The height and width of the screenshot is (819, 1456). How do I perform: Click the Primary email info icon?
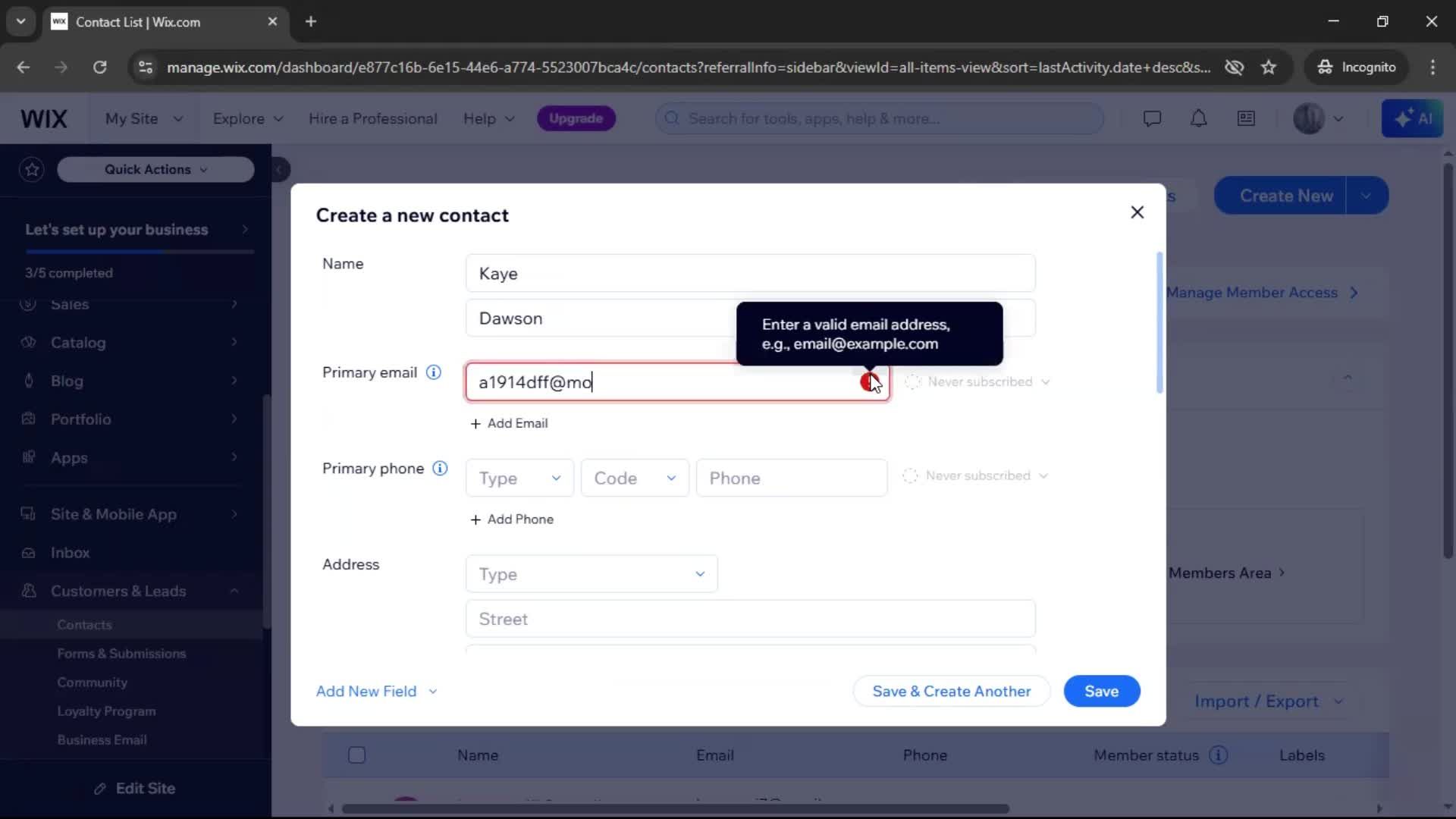pos(434,372)
